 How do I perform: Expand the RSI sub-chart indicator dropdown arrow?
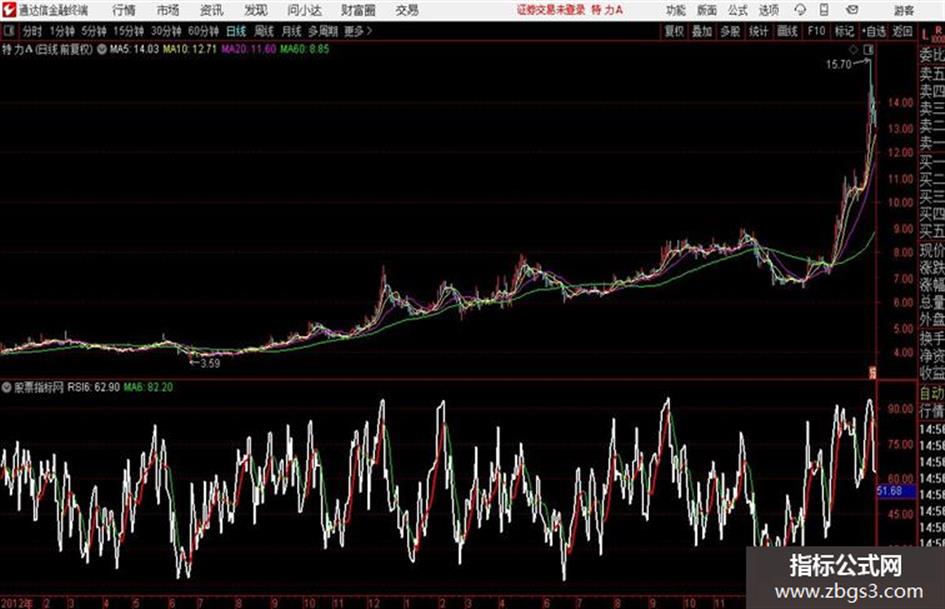click(x=6, y=387)
